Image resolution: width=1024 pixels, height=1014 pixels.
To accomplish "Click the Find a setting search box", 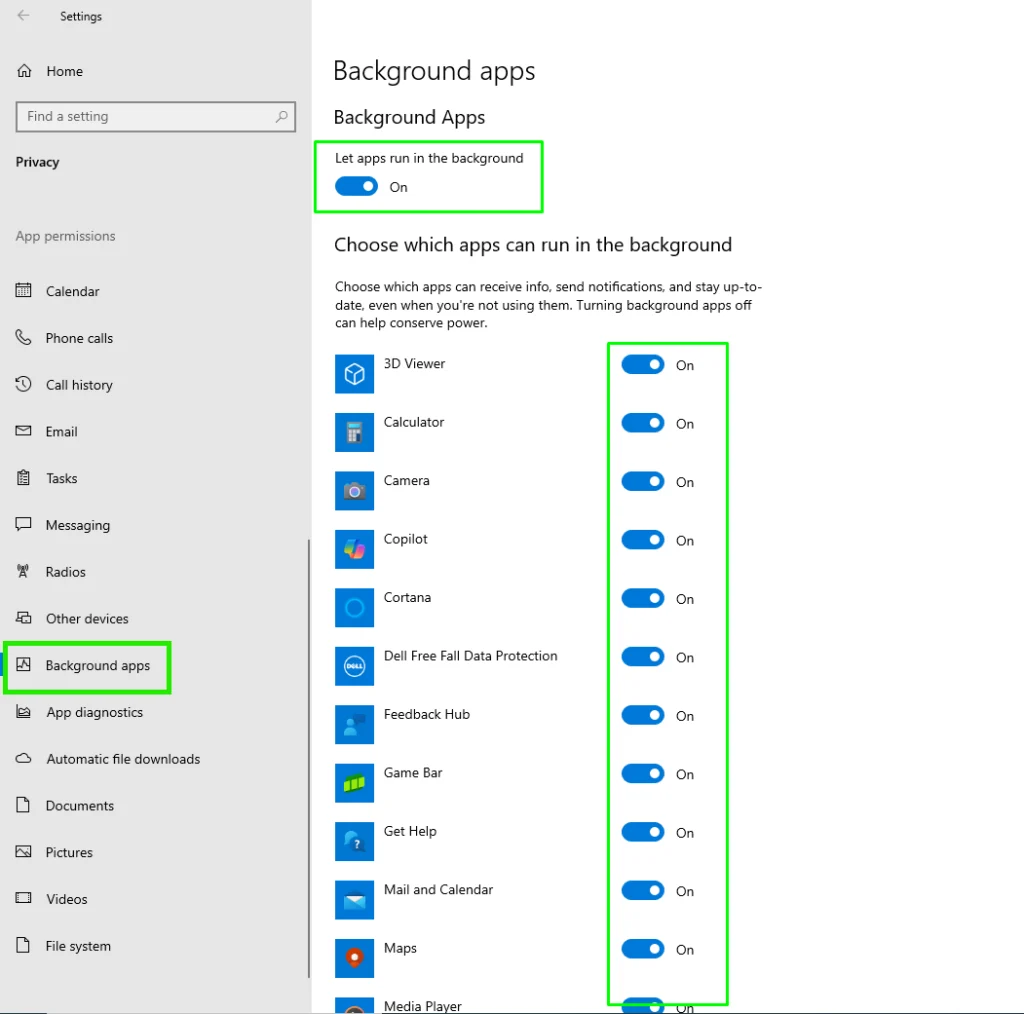I will 155,116.
